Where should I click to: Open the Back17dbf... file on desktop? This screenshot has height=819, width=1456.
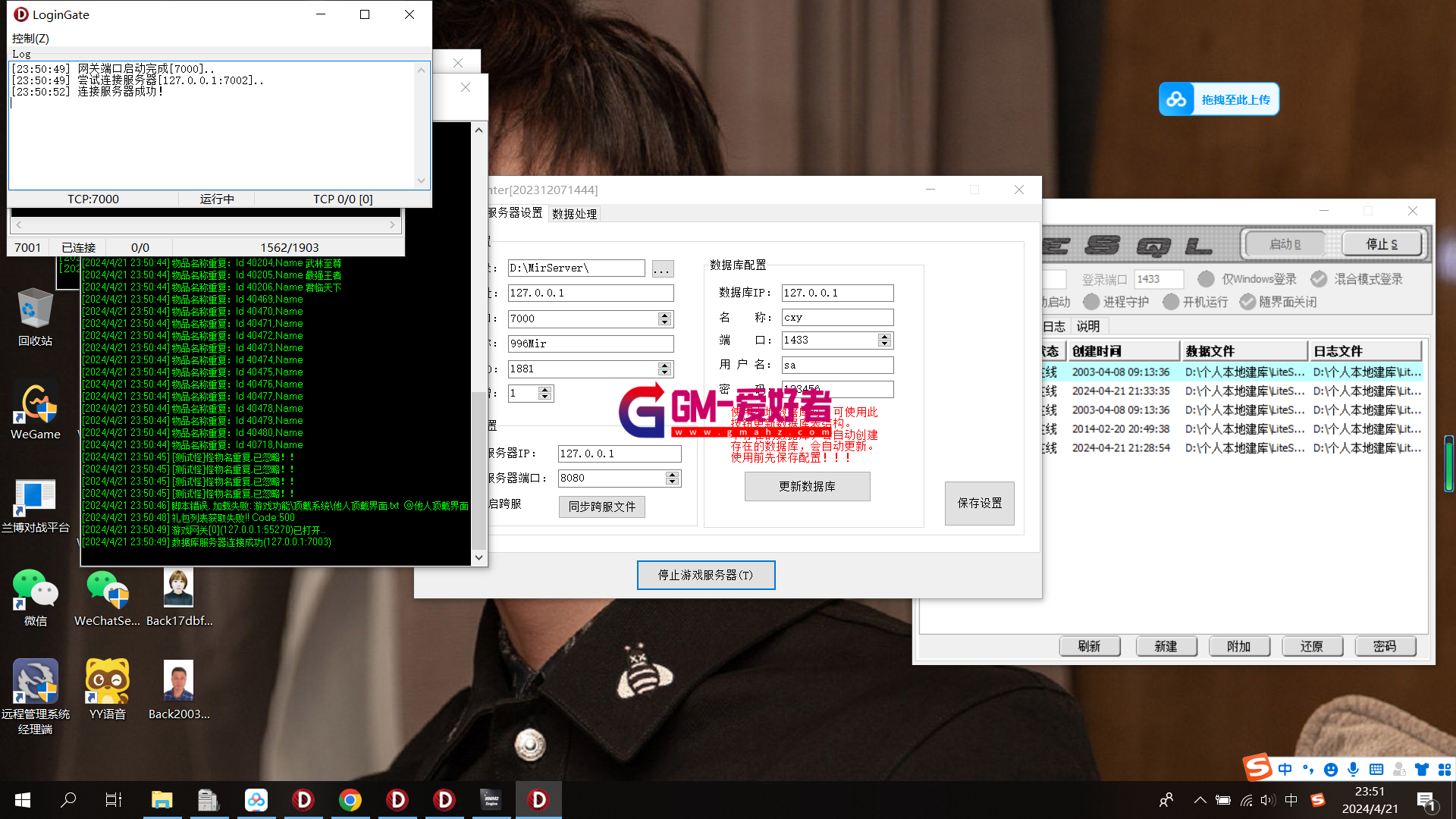pos(179,598)
